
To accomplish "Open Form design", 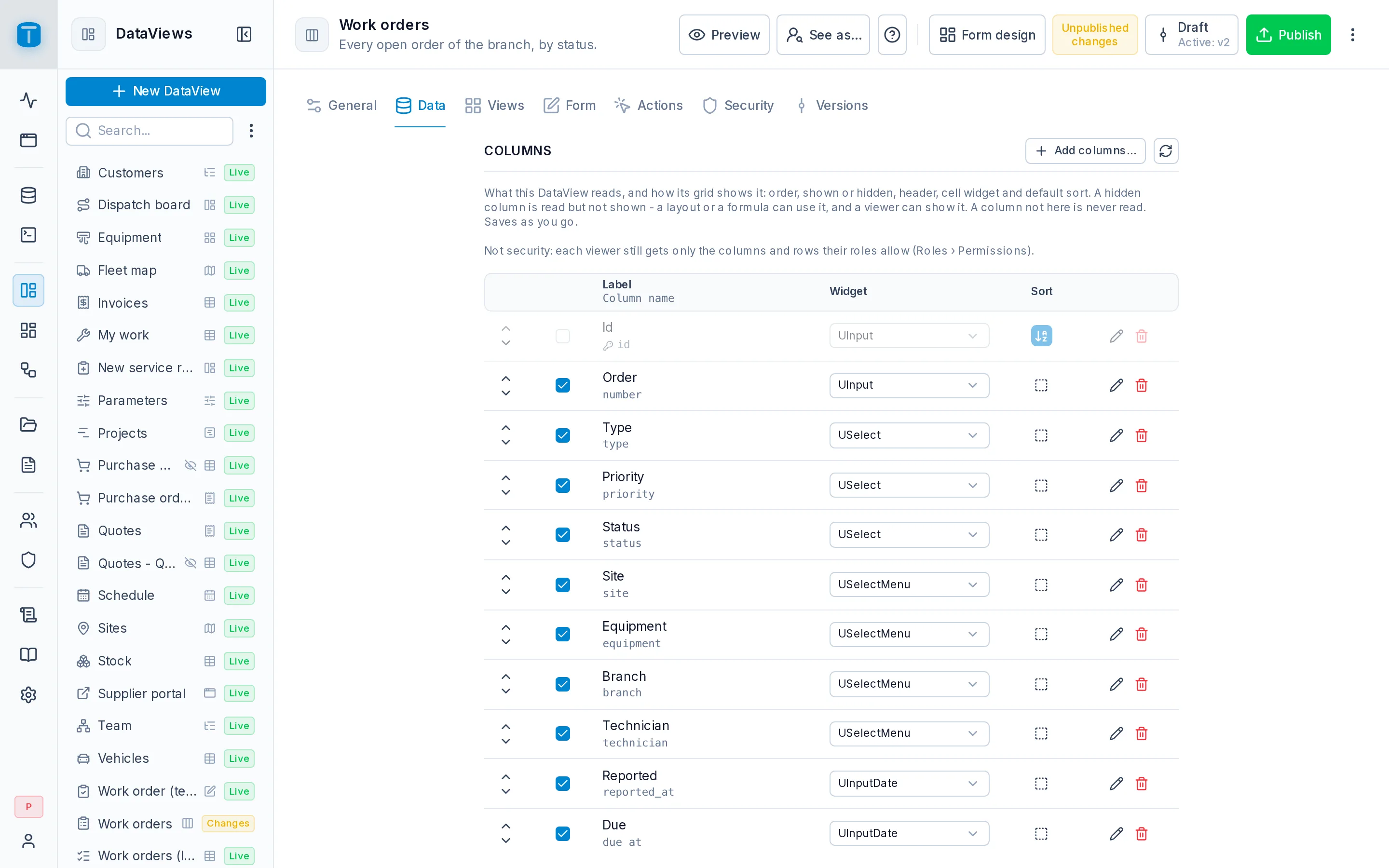I will click(987, 35).
